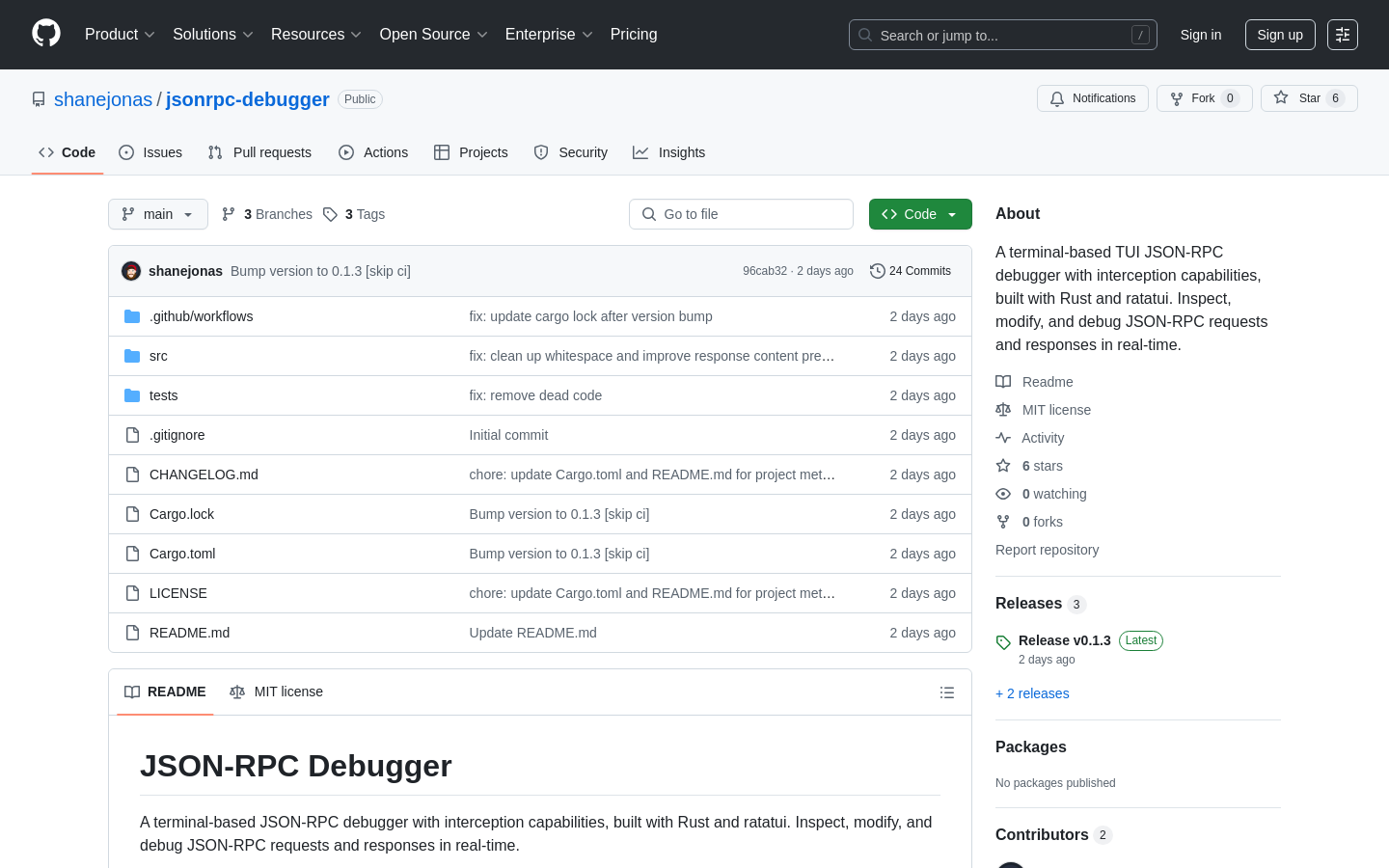This screenshot has height=868, width=1389.
Task: Open commit 'fix: update cargo lock after version bump'
Action: point(591,316)
